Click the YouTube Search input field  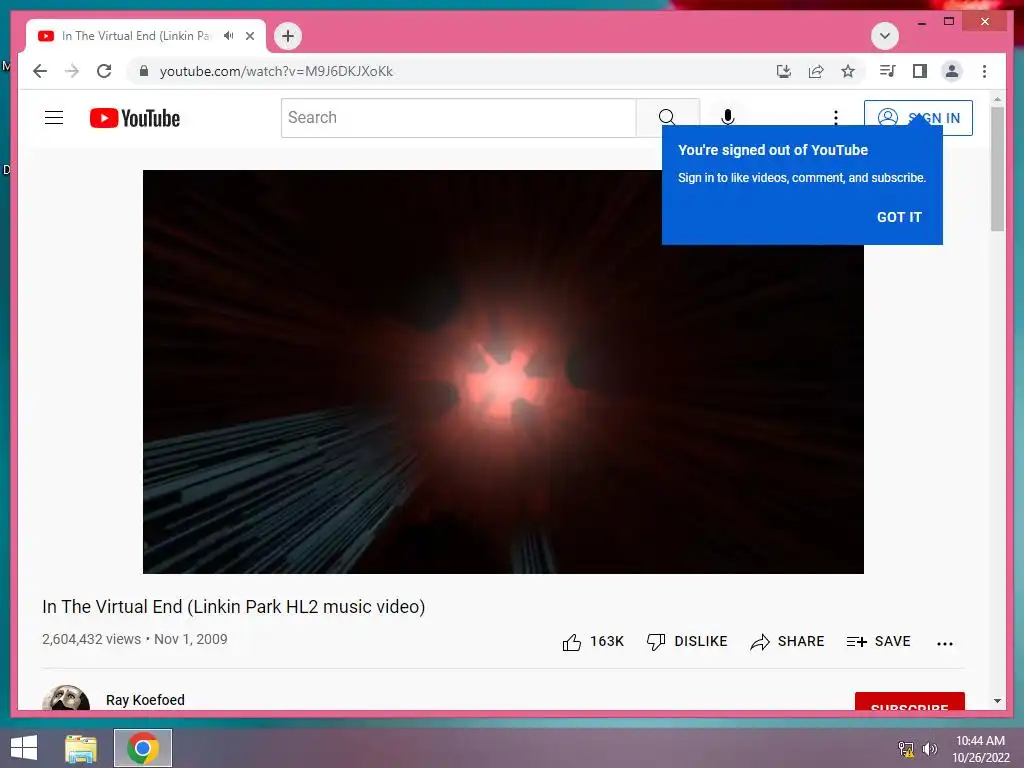[x=458, y=118]
